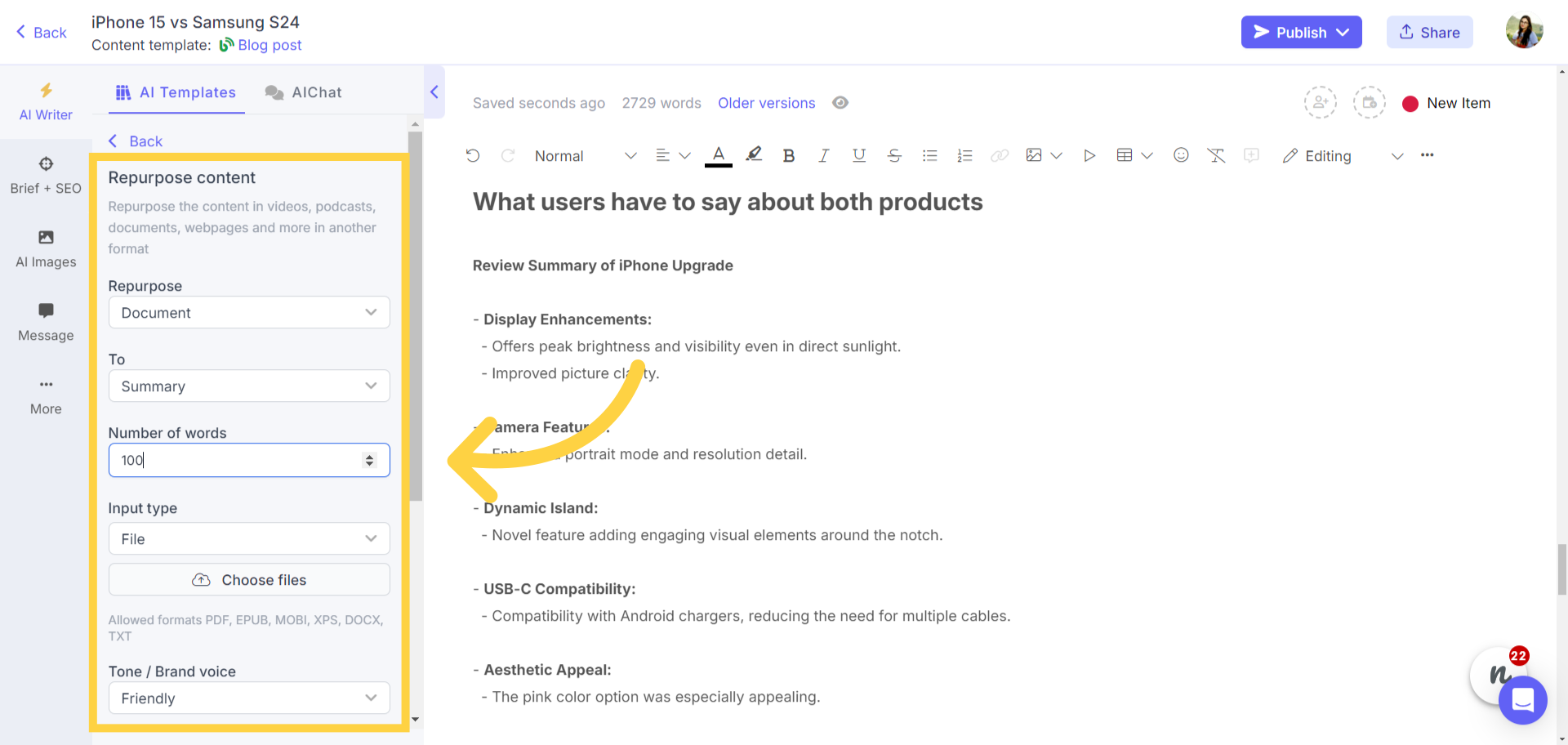Viewport: 1568px width, 745px height.
Task: Open the To Summary dropdown
Action: tap(249, 386)
